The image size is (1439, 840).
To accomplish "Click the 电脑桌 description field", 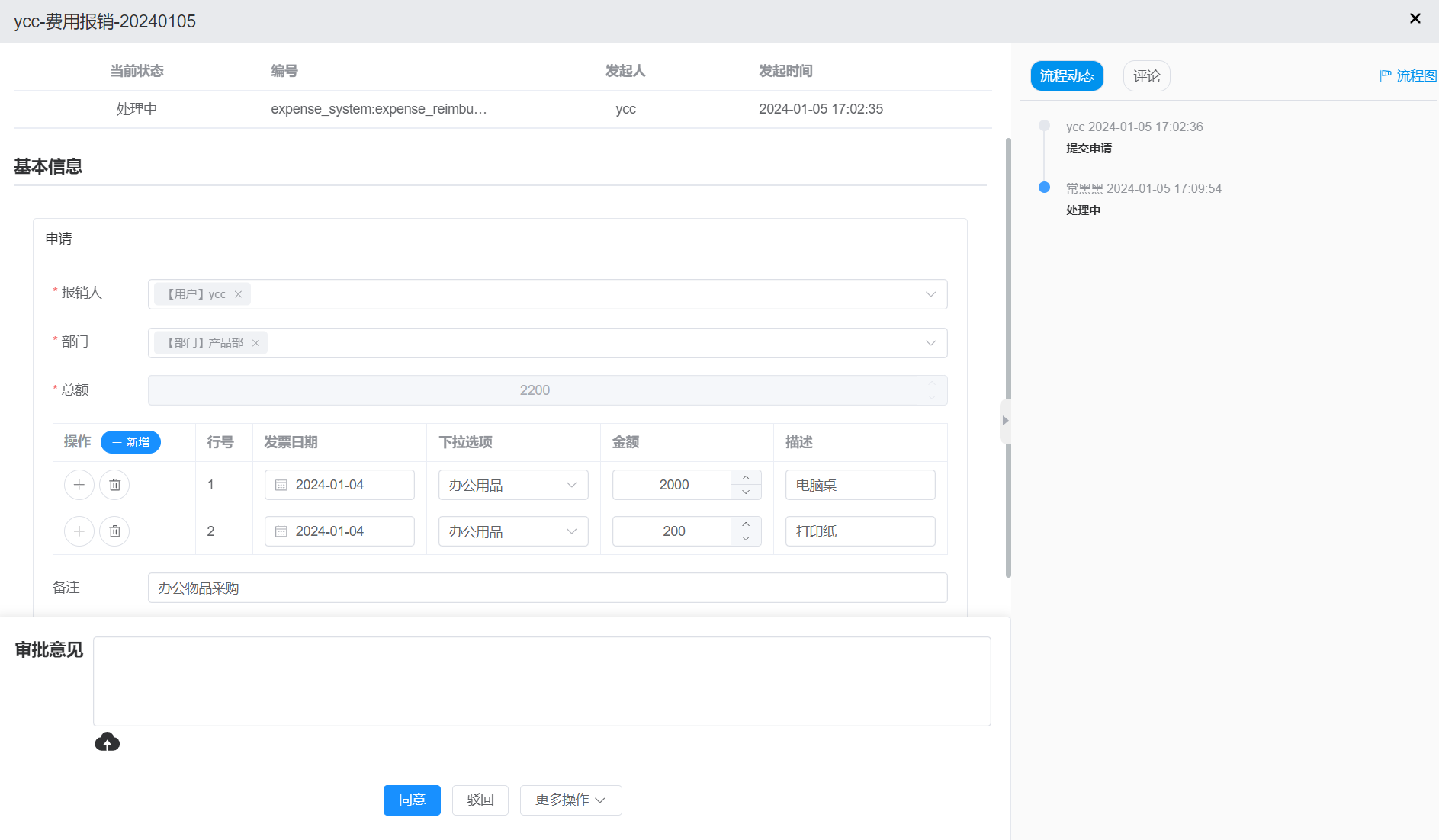I will point(860,485).
